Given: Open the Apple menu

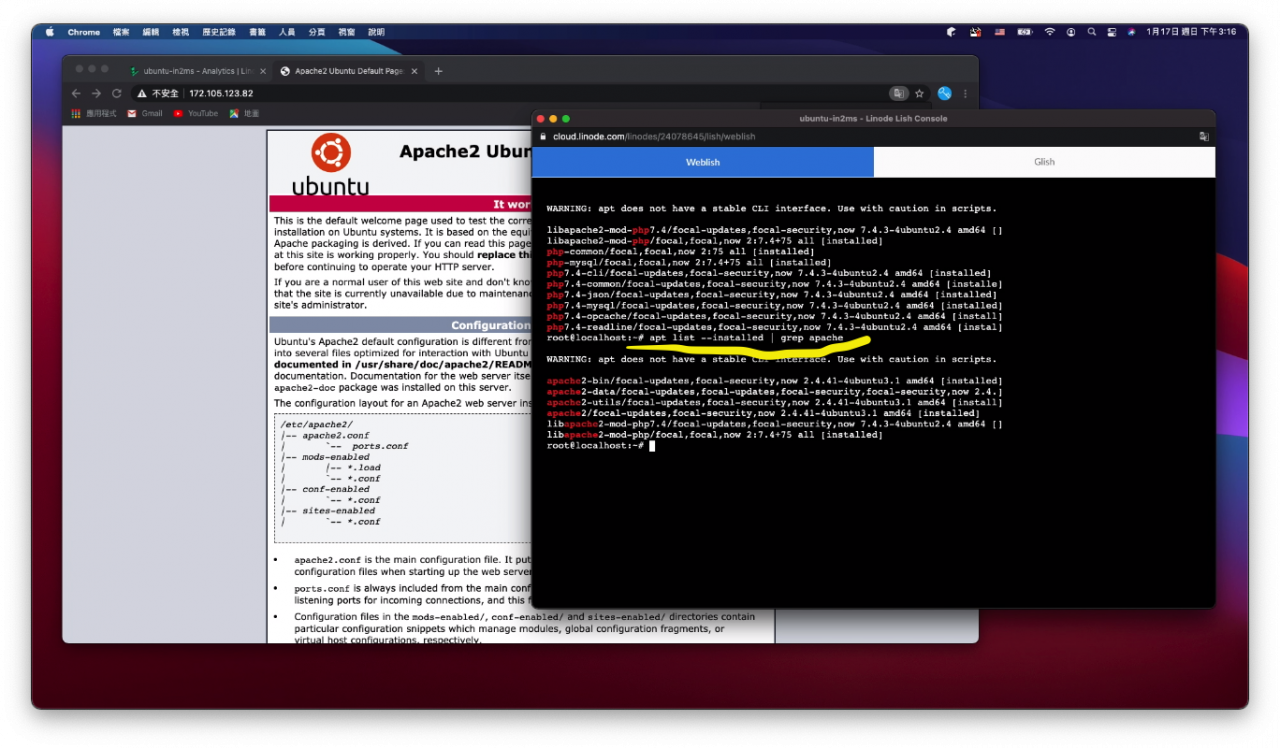Looking at the screenshot, I should click(49, 32).
